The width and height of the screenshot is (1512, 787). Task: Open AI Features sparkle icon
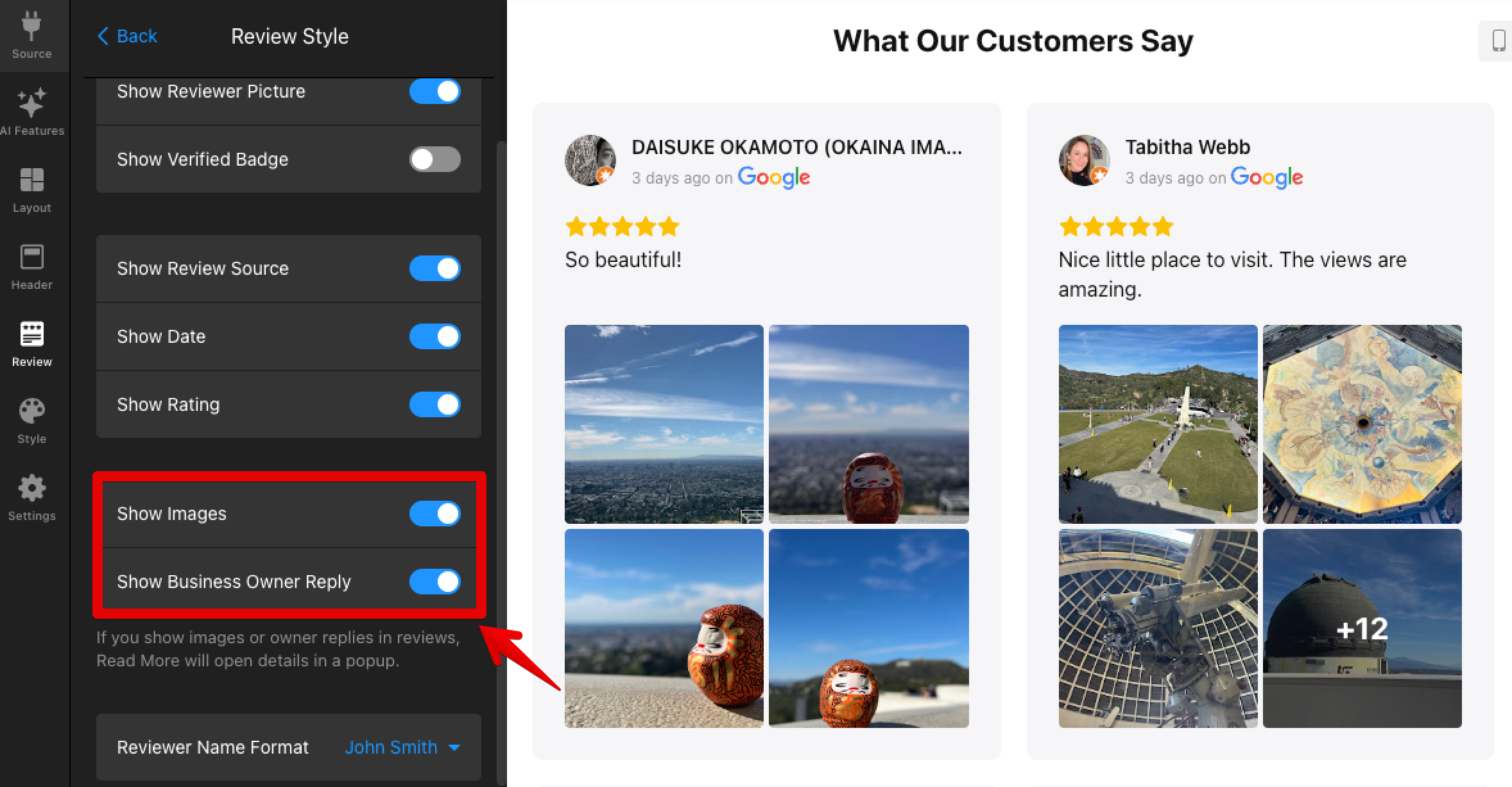[x=31, y=103]
